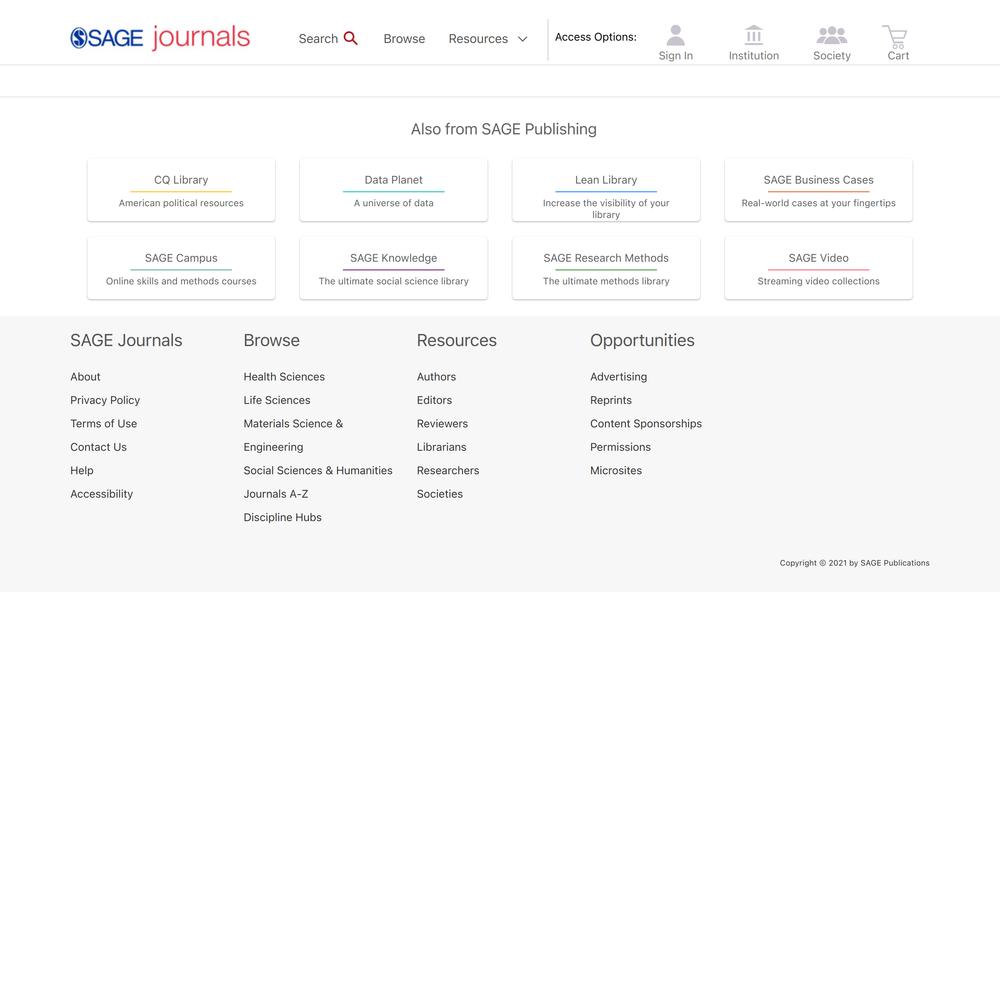Open the Privacy Policy link

[x=105, y=401]
